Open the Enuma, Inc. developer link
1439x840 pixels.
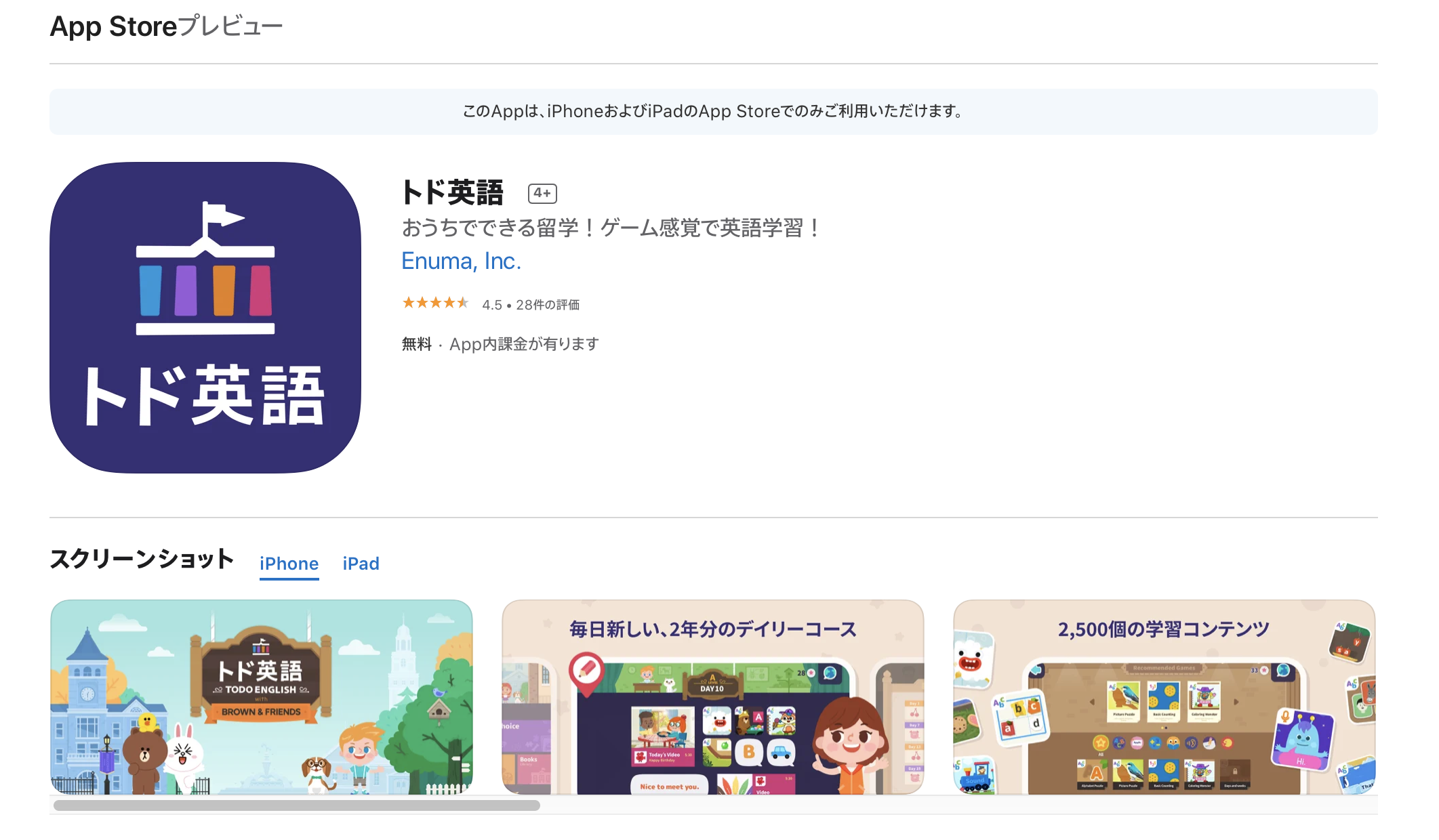point(461,261)
